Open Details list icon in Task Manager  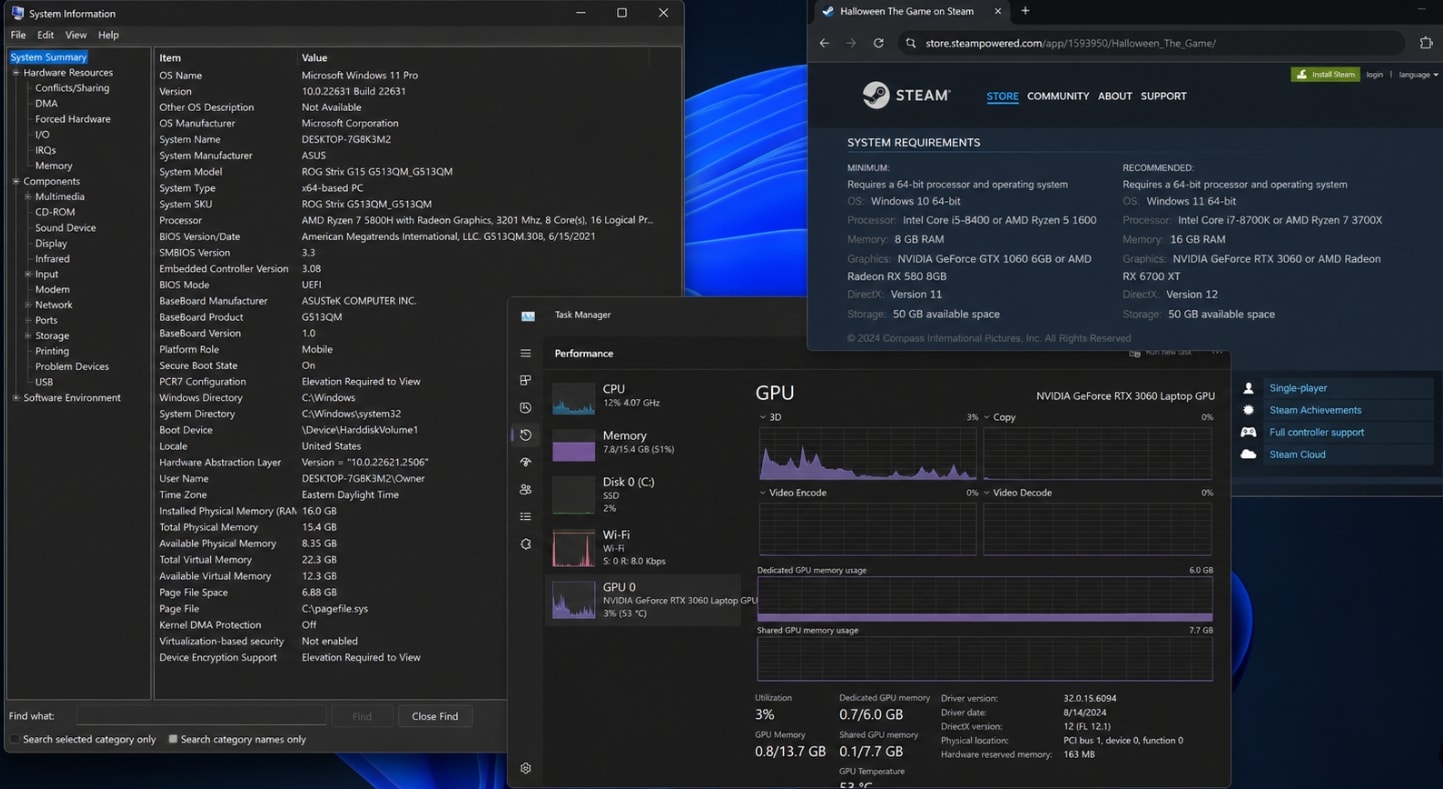525,517
